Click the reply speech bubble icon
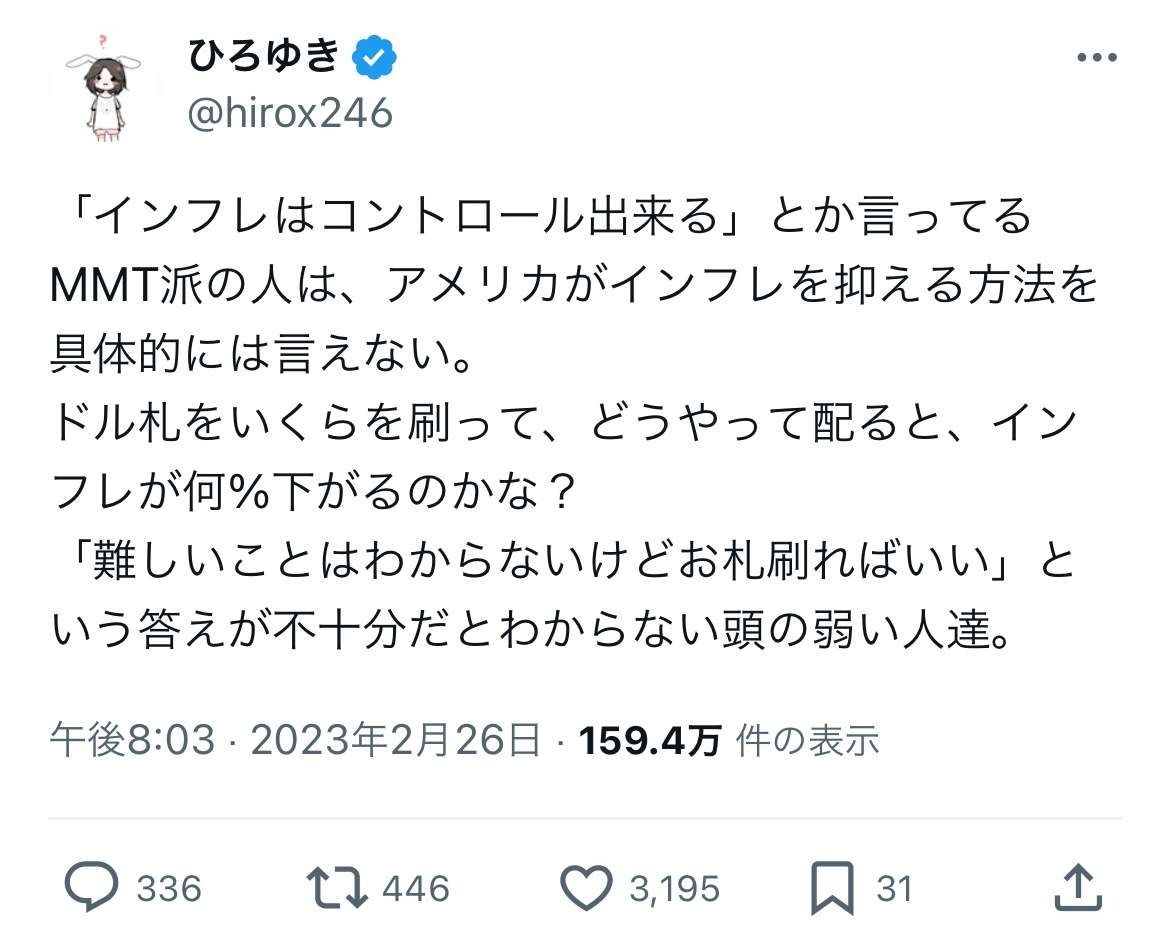 coord(92,887)
